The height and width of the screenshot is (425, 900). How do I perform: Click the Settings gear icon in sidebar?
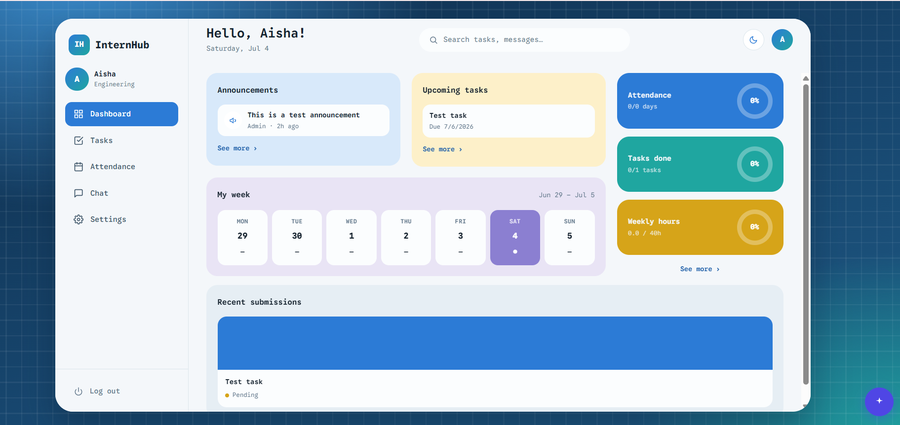(79, 219)
